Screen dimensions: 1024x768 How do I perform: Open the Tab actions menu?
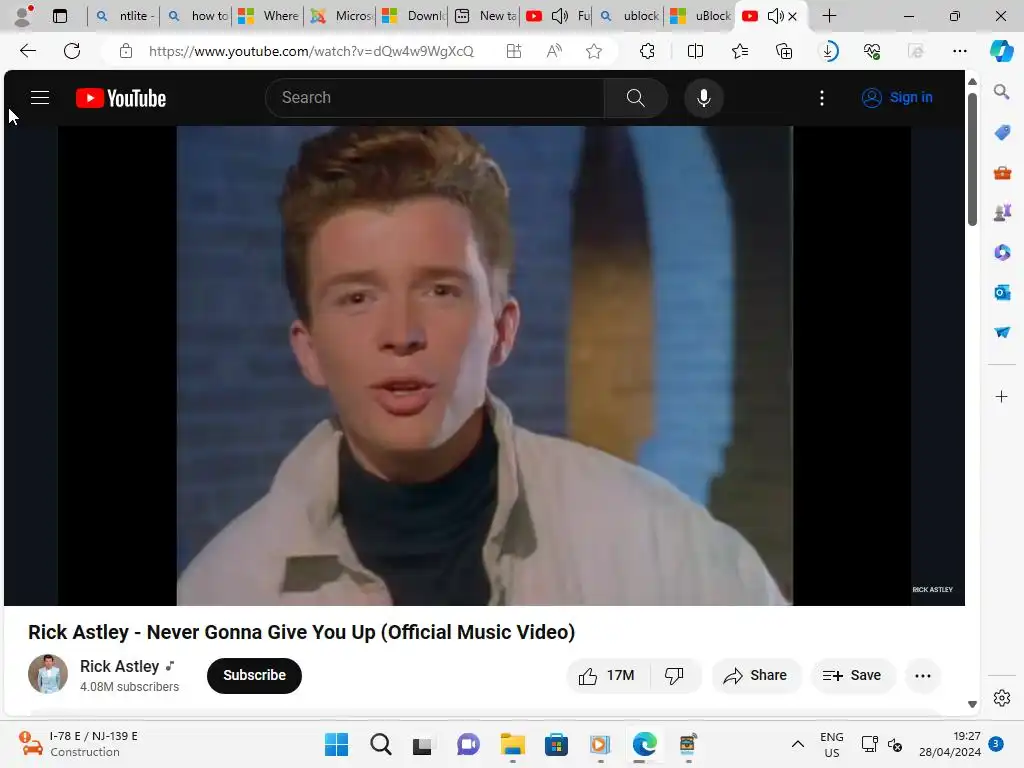tap(60, 16)
